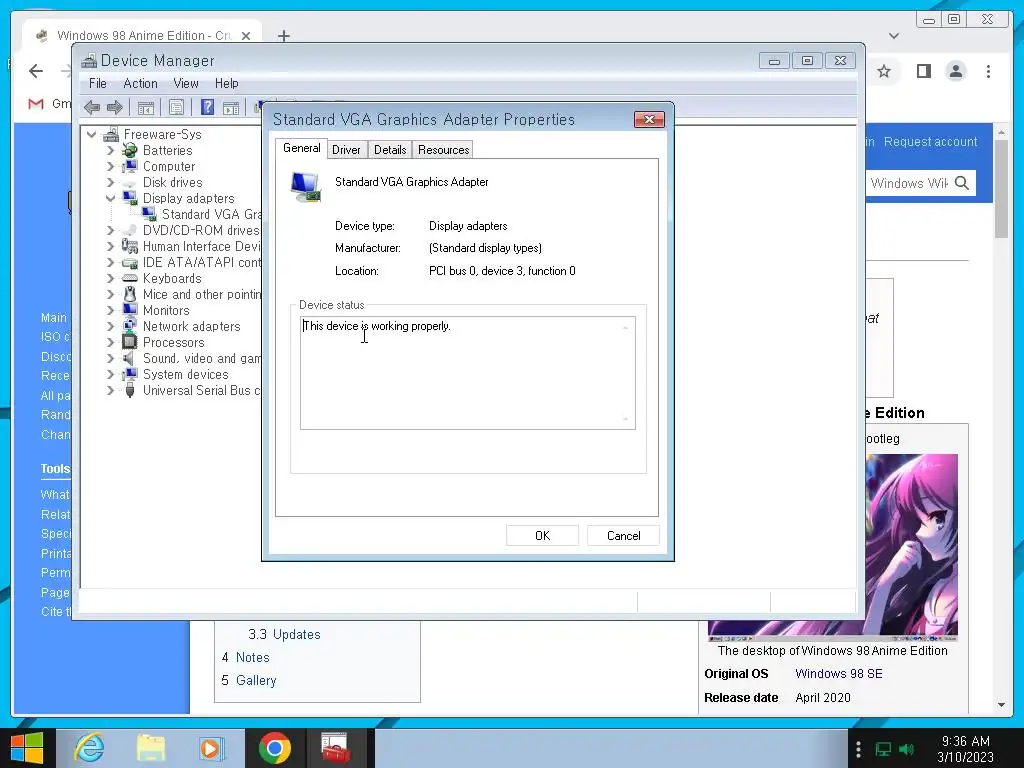Open Windows Start button
Viewport: 1024px width, 768px height.
(x=27, y=748)
